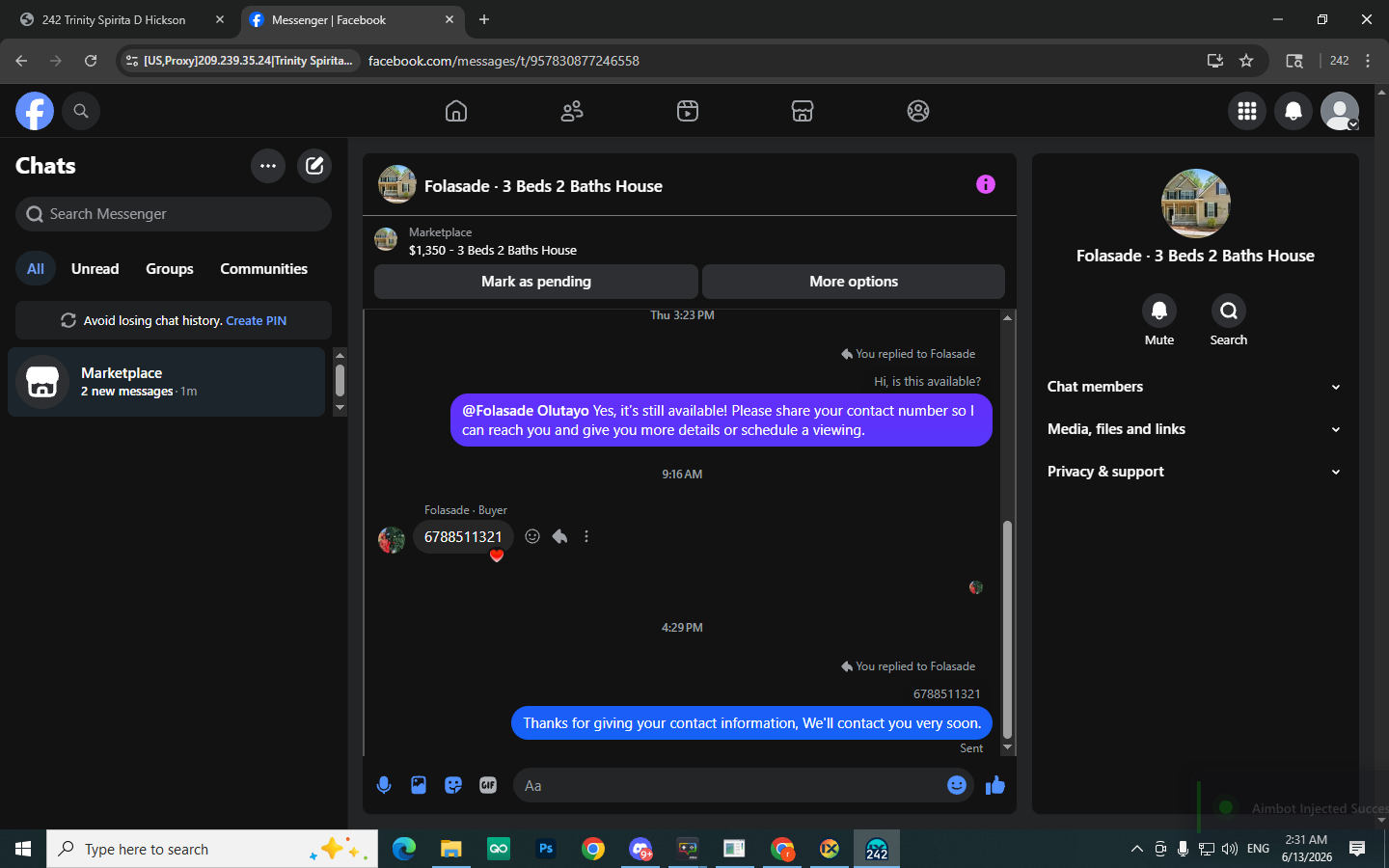Screen dimensions: 1389x868
Task: Open Chats options three-dot button
Action: pyautogui.click(x=268, y=166)
